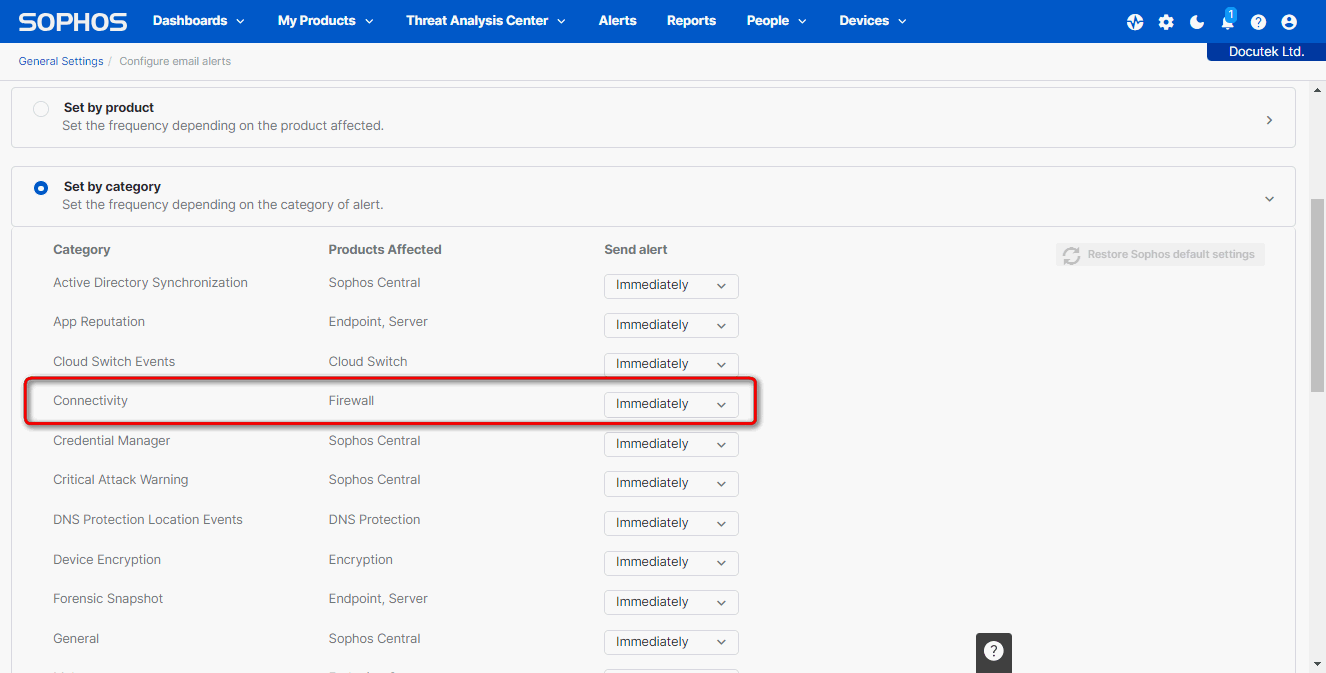The image size is (1326, 673).
Task: Click the General category text
Action: click(76, 639)
